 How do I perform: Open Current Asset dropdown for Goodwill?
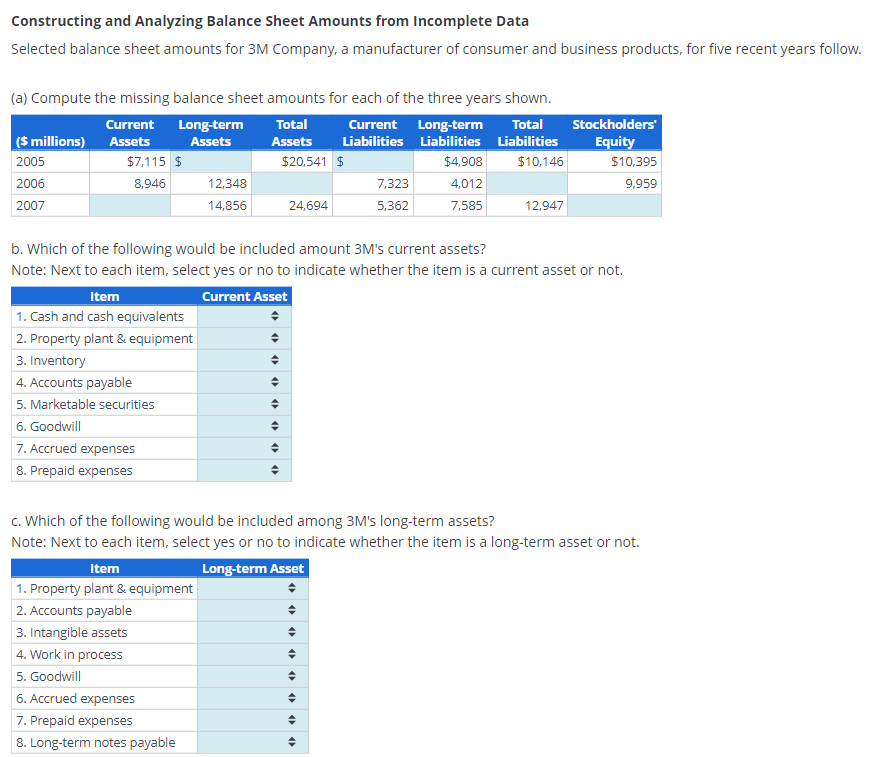click(244, 426)
